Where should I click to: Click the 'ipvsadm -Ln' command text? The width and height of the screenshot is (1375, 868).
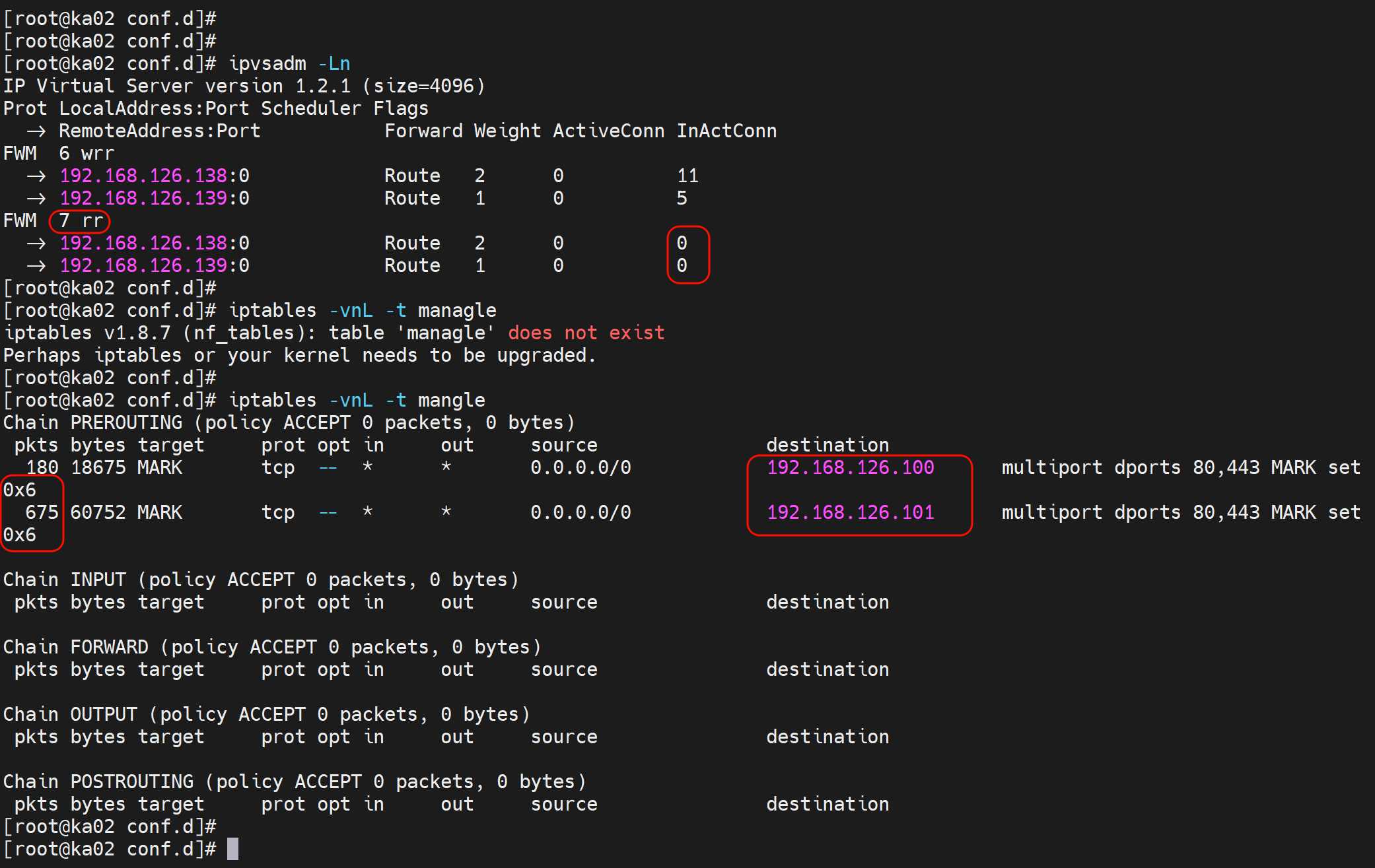(289, 63)
